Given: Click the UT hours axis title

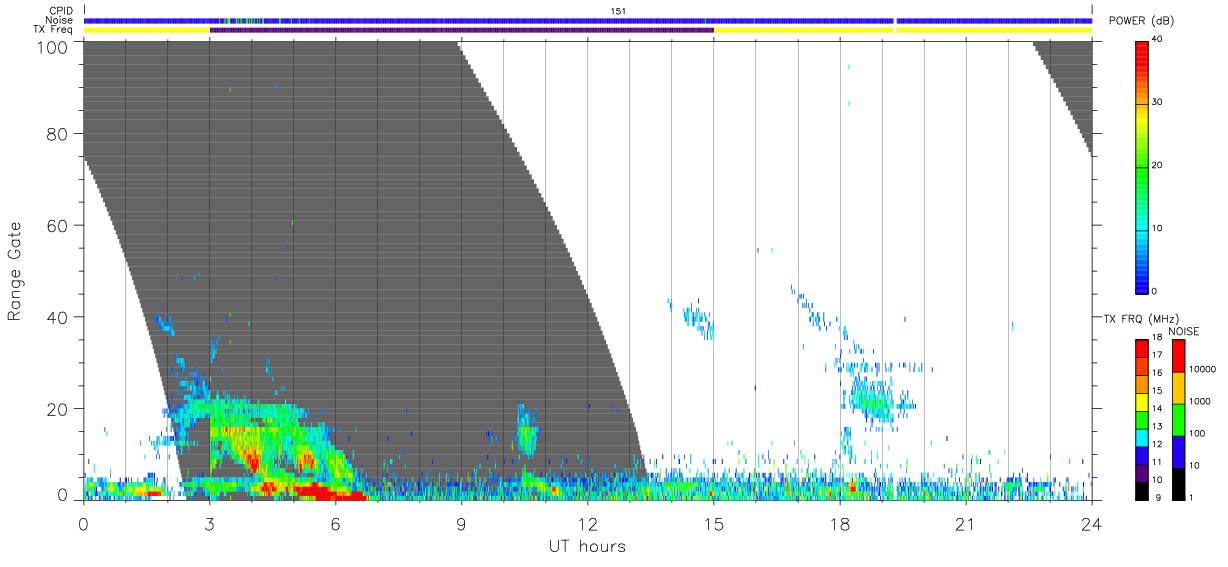Looking at the screenshot, I should coord(587,546).
